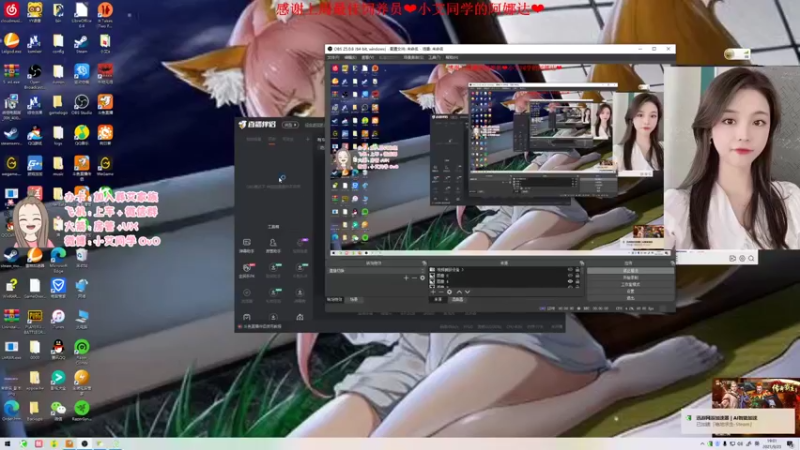Screen dimensions: 800x450
Task: Switch to OBS icon on taskbar
Action: pos(85,444)
